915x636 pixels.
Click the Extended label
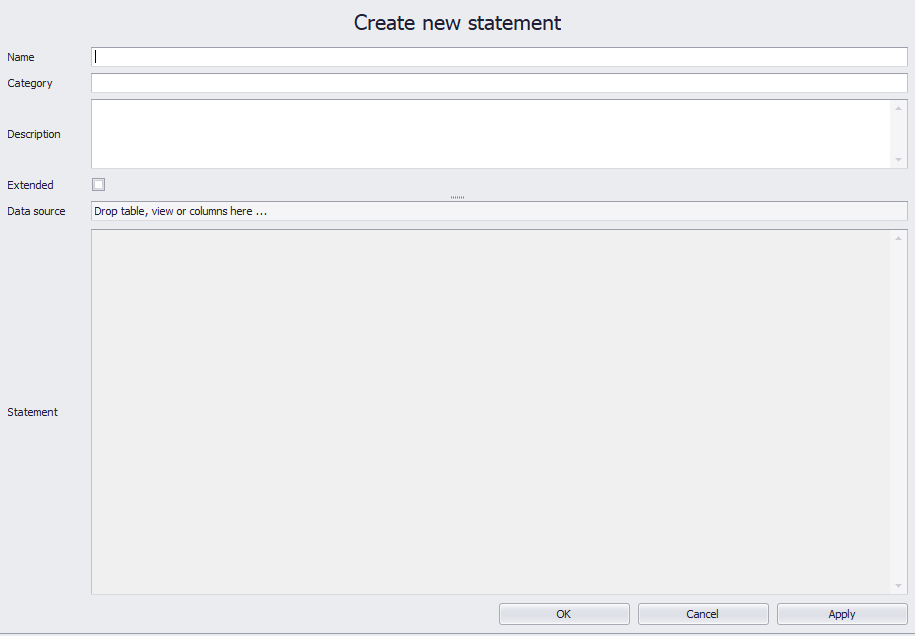(x=30, y=185)
